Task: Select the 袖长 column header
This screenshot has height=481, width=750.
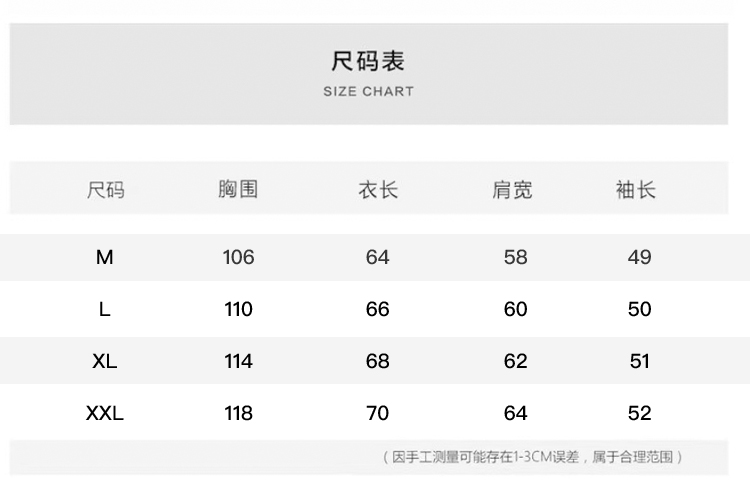Action: pyautogui.click(x=636, y=189)
